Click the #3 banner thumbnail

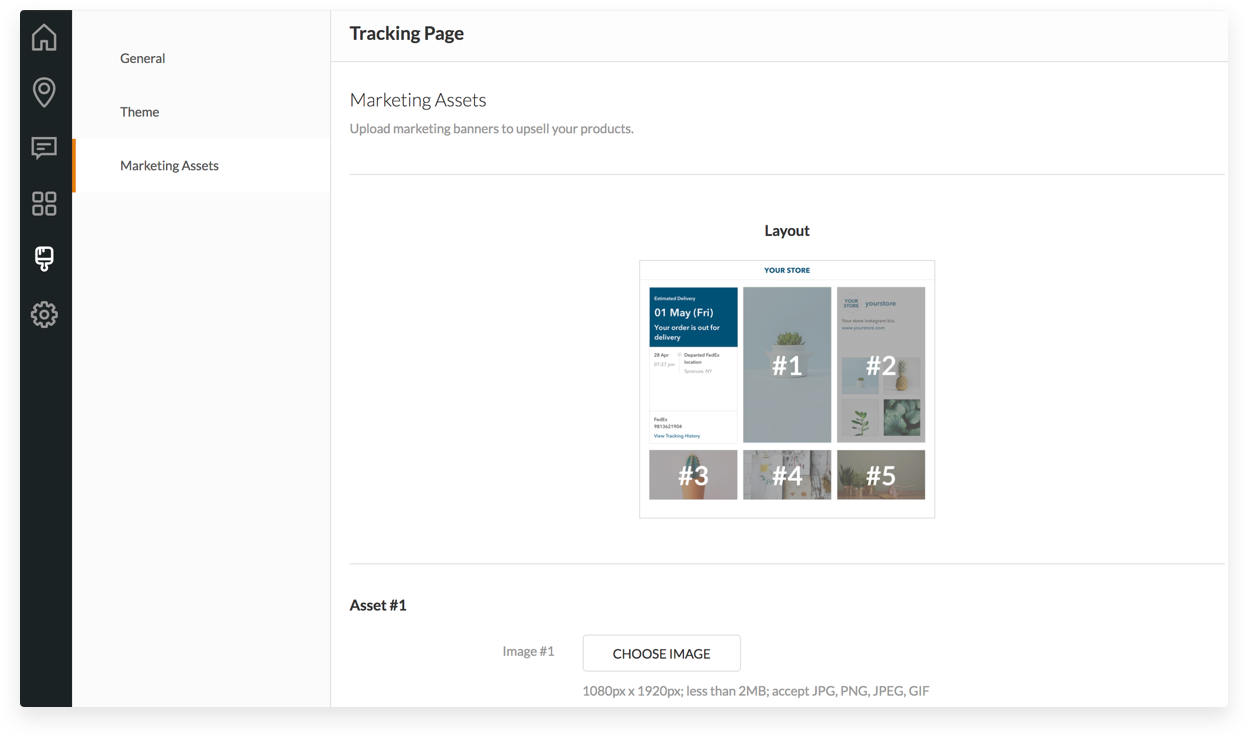tap(693, 475)
